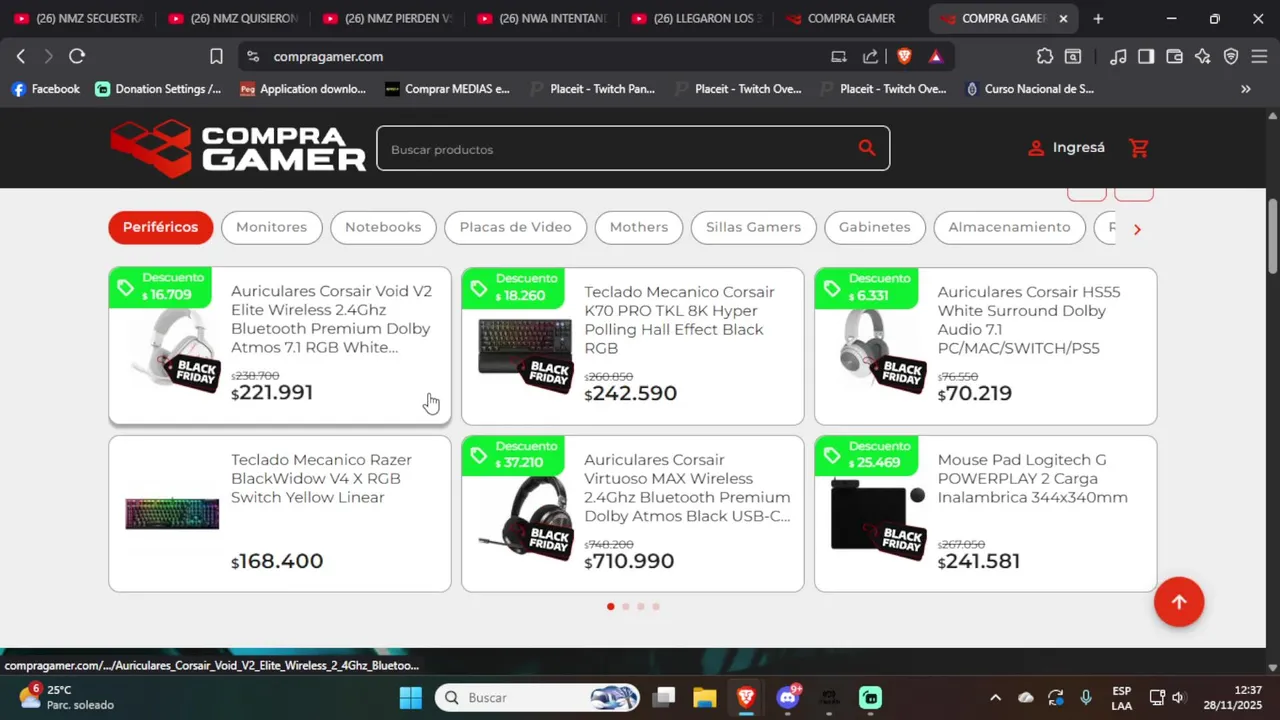The width and height of the screenshot is (1280, 720).
Task: Select the Gabinetes category pill
Action: coord(875,227)
